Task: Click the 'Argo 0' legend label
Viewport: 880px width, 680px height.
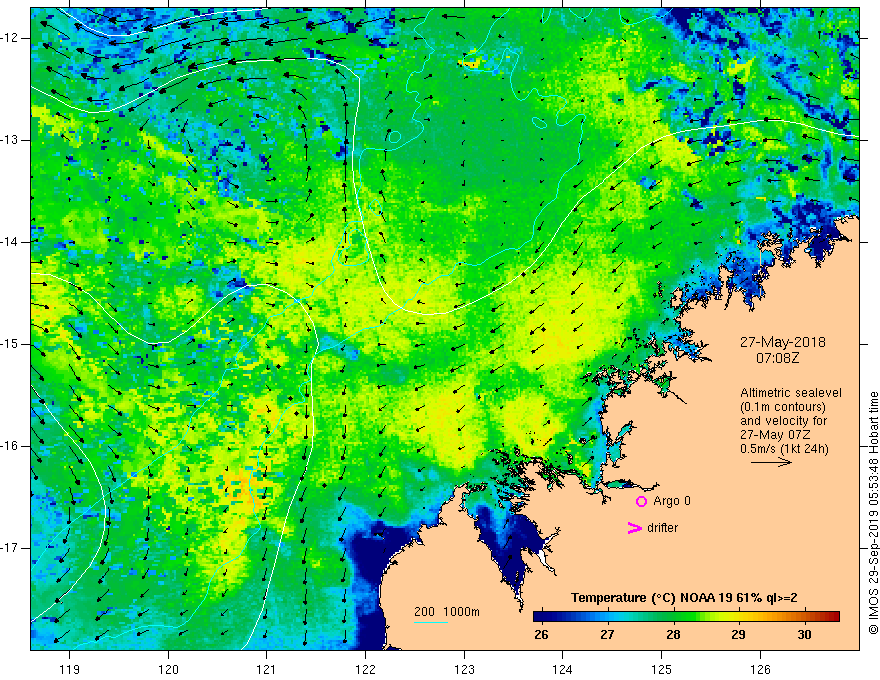Action: click(x=672, y=501)
